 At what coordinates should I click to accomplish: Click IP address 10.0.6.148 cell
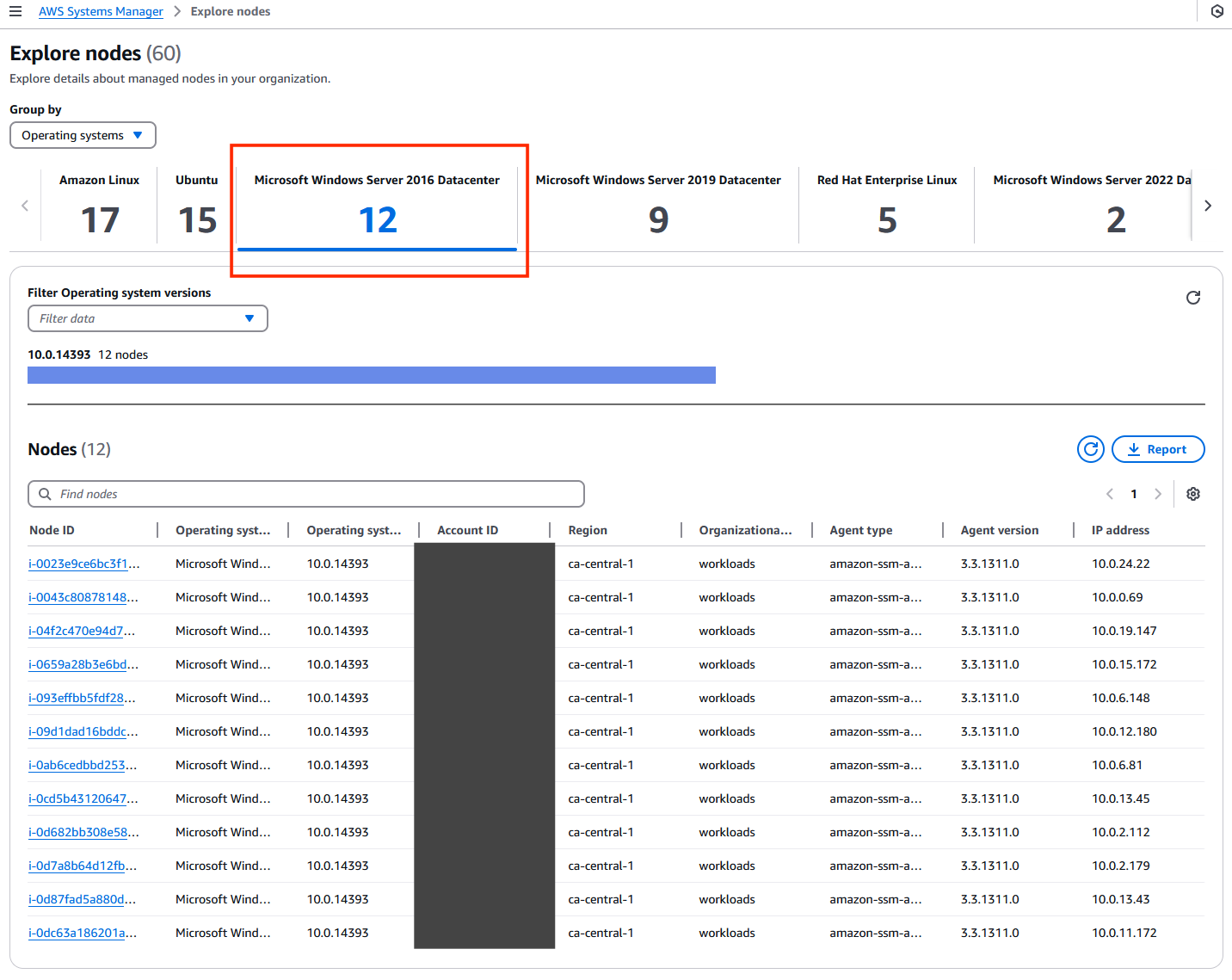(x=1121, y=698)
